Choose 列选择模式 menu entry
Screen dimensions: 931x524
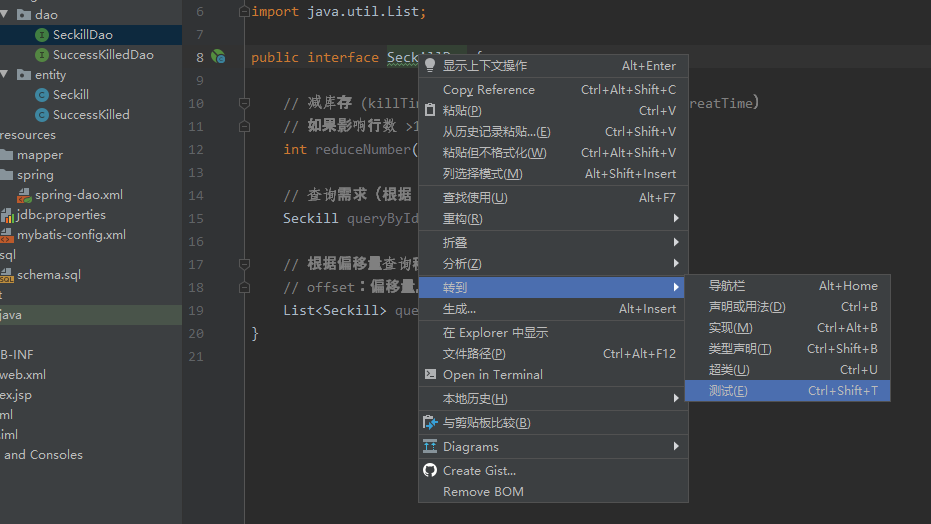coord(553,174)
